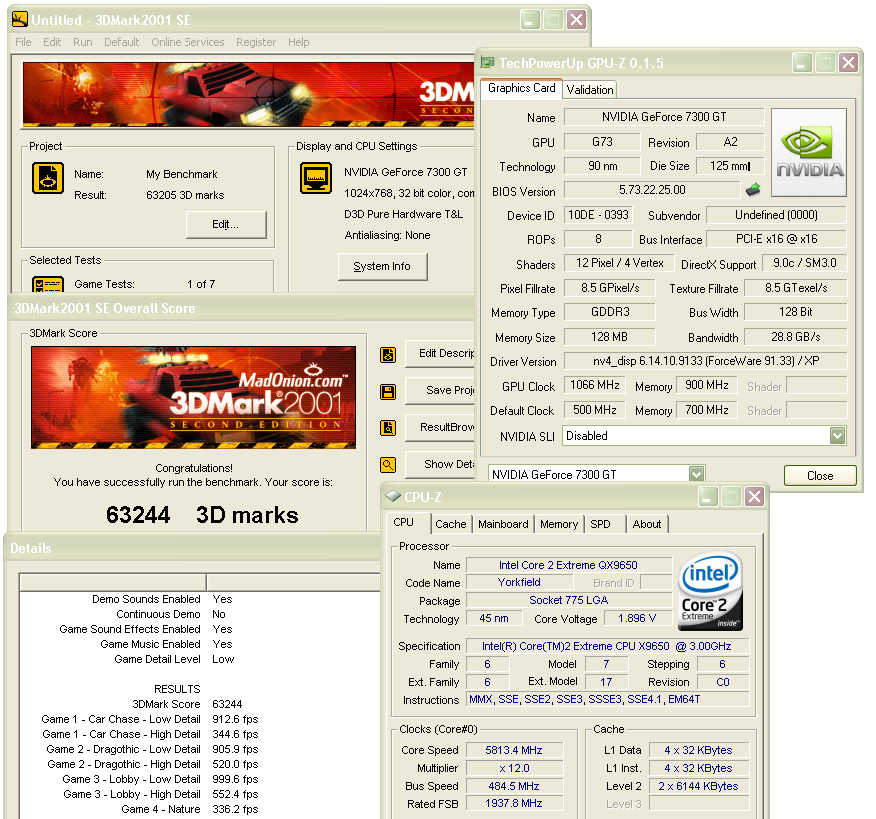Screen dimensions: 876x819
Task: Click the Driver Version field in GPU-Z
Action: 706,361
